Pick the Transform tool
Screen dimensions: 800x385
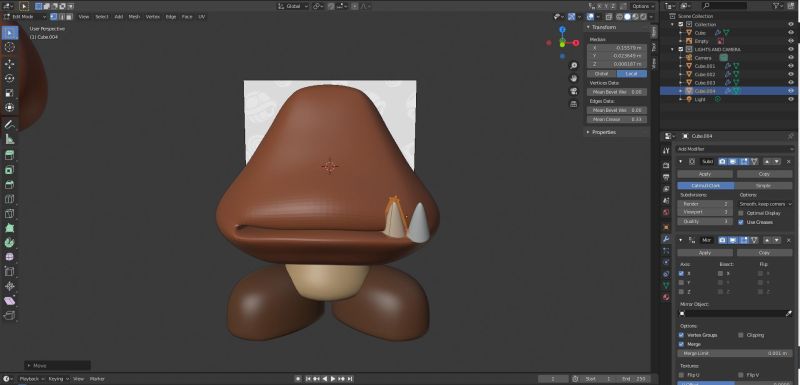[x=9, y=107]
